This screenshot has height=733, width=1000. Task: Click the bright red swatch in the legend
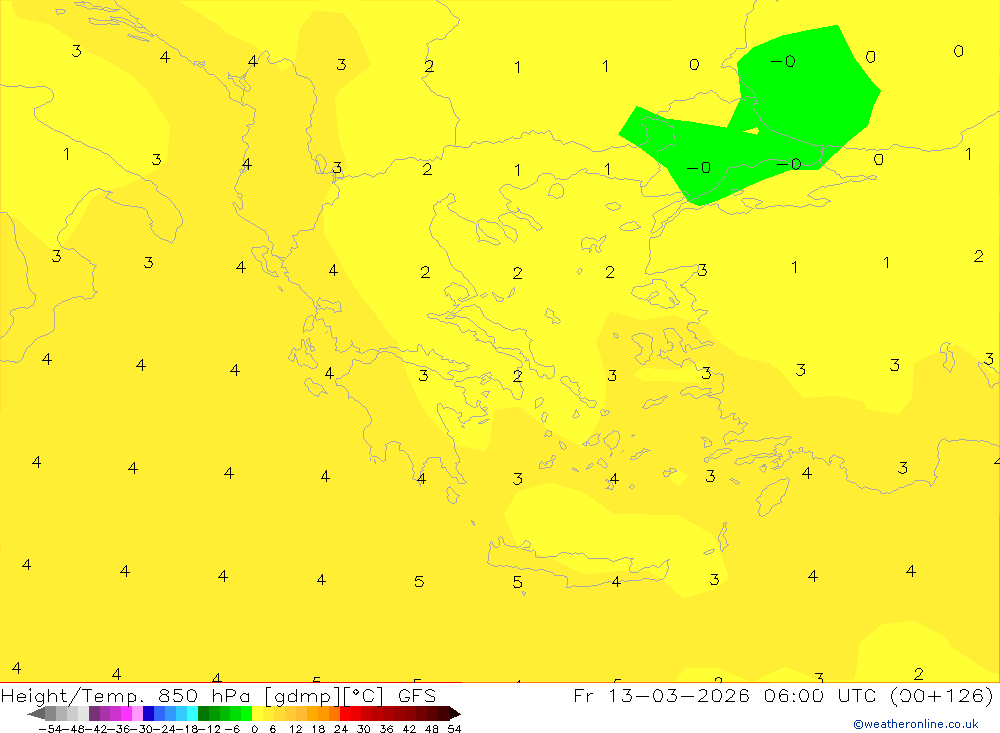345,714
